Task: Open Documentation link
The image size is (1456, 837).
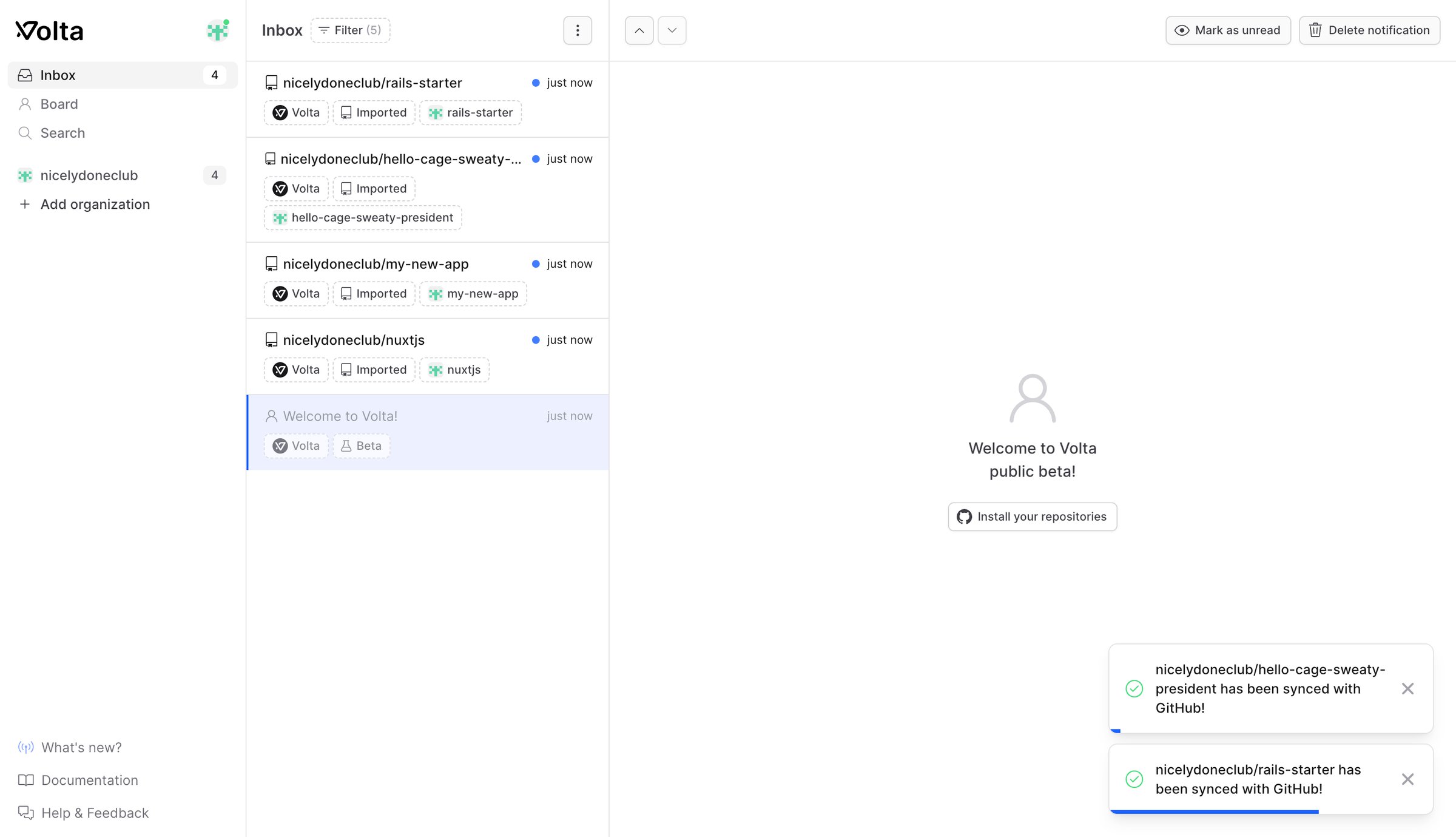Action: tap(78, 780)
